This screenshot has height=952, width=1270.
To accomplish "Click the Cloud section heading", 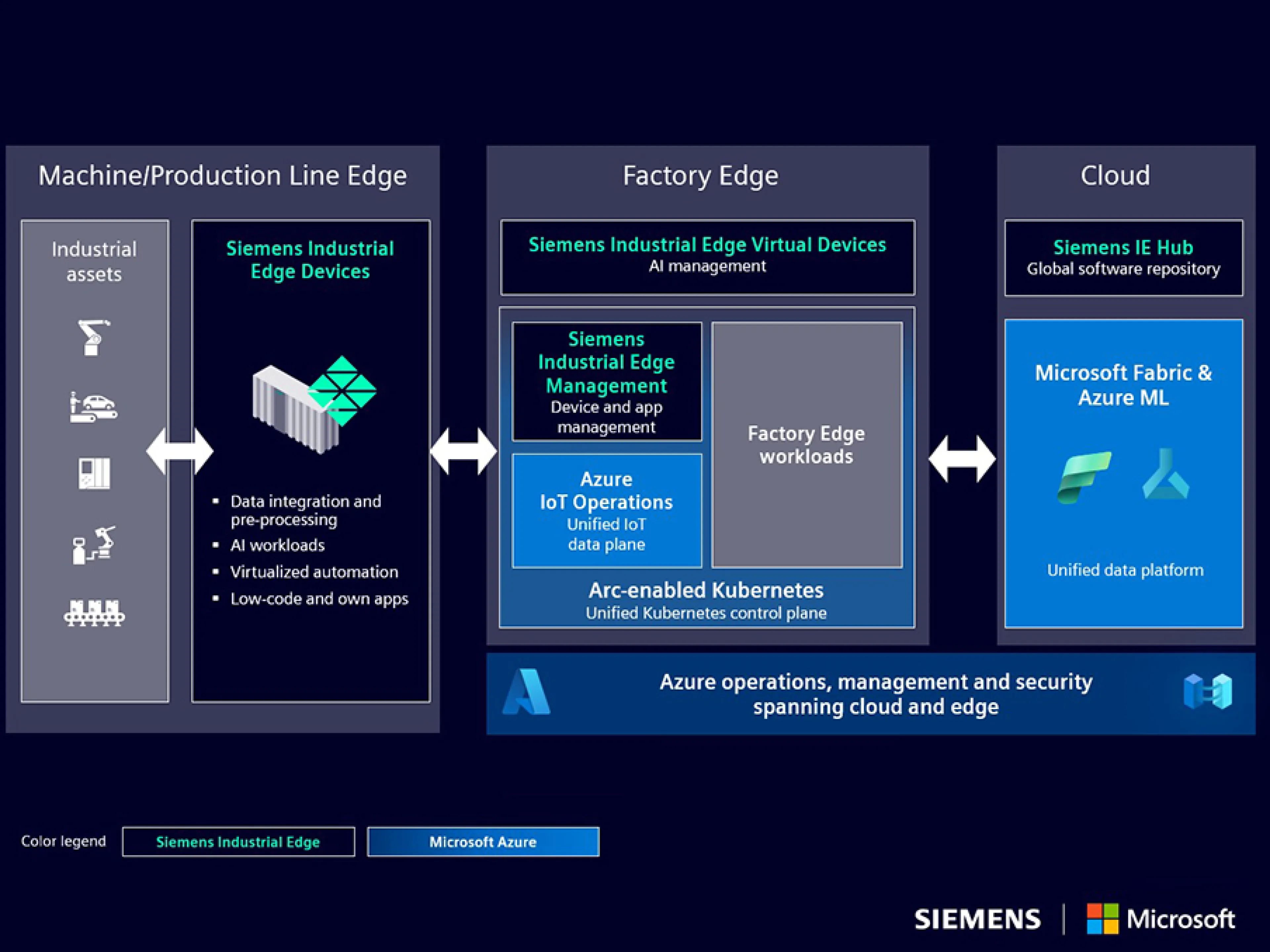I will pos(1115,176).
